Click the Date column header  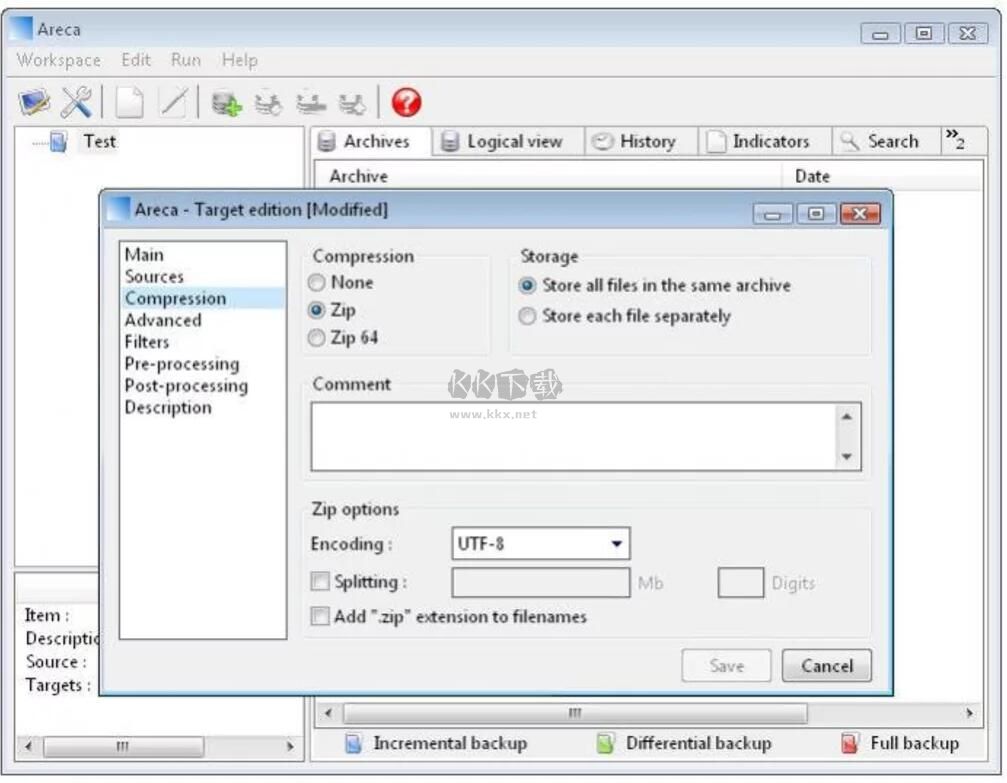882,176
